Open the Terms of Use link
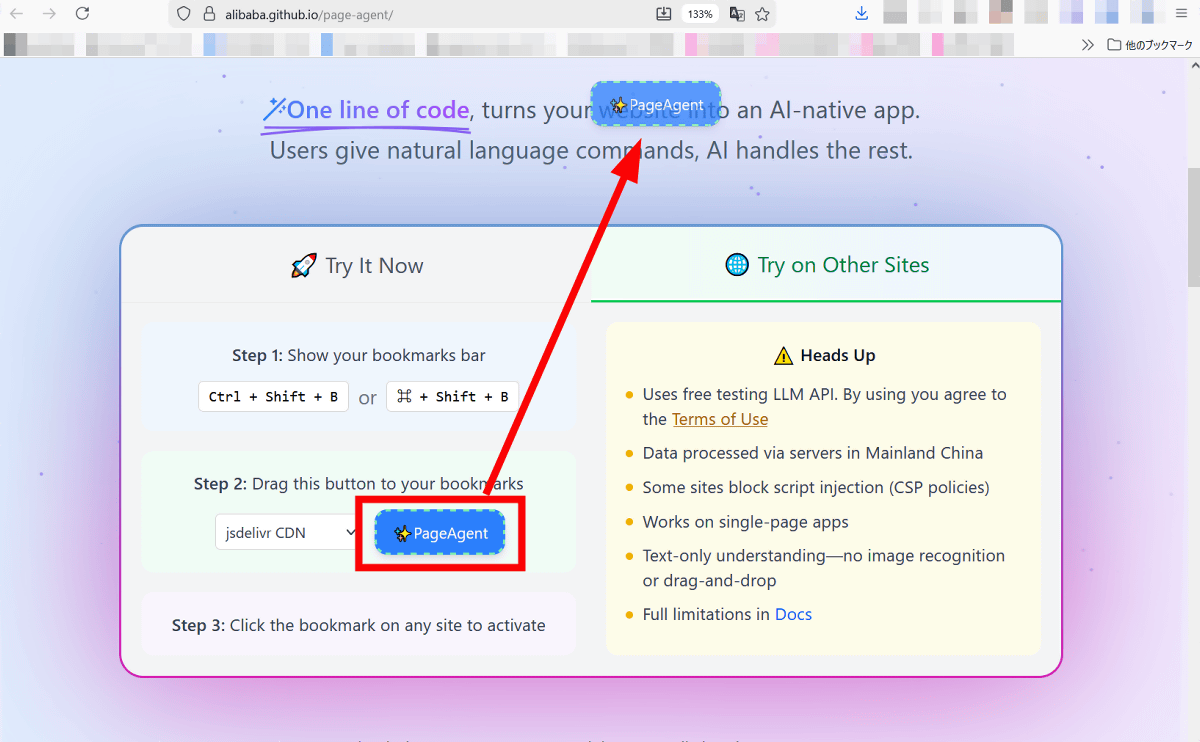The image size is (1200, 742). (x=720, y=419)
